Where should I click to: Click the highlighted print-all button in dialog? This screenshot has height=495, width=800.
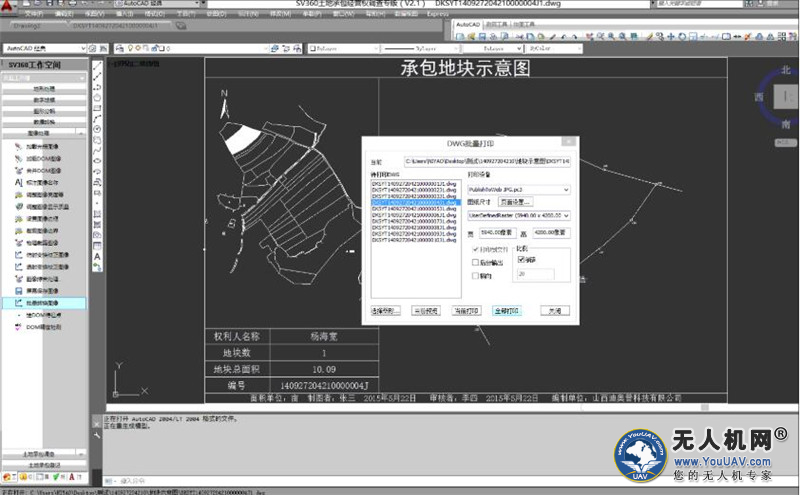(x=507, y=311)
